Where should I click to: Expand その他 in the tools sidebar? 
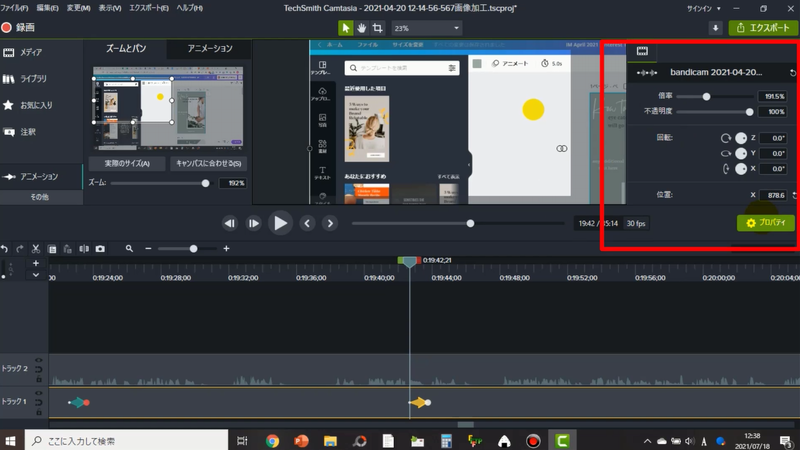pyautogui.click(x=40, y=197)
